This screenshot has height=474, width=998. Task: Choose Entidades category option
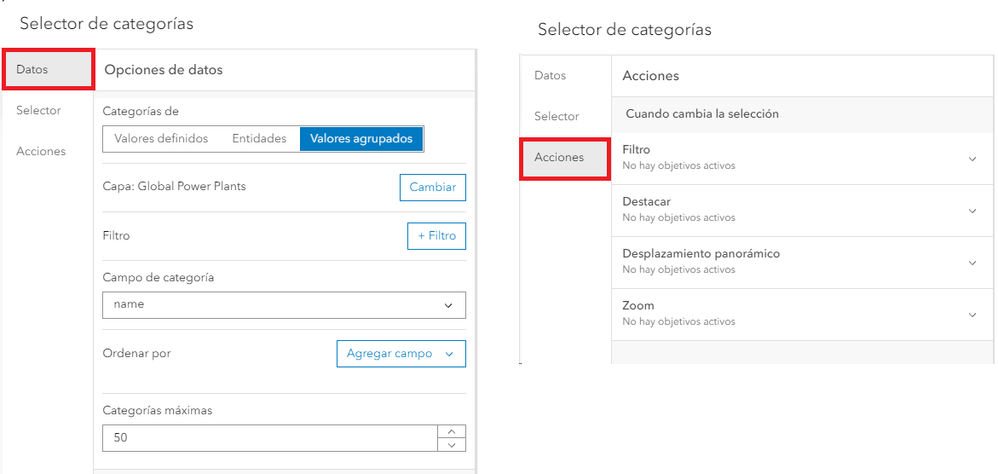[259, 139]
